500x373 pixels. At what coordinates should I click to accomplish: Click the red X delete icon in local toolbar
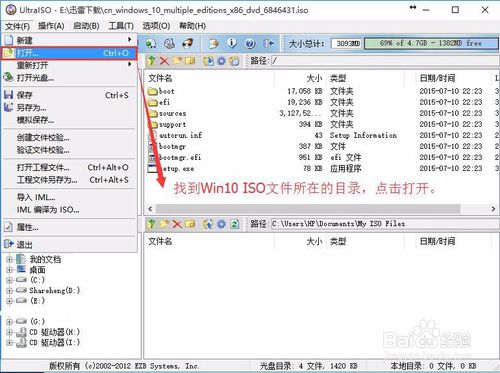tap(177, 224)
